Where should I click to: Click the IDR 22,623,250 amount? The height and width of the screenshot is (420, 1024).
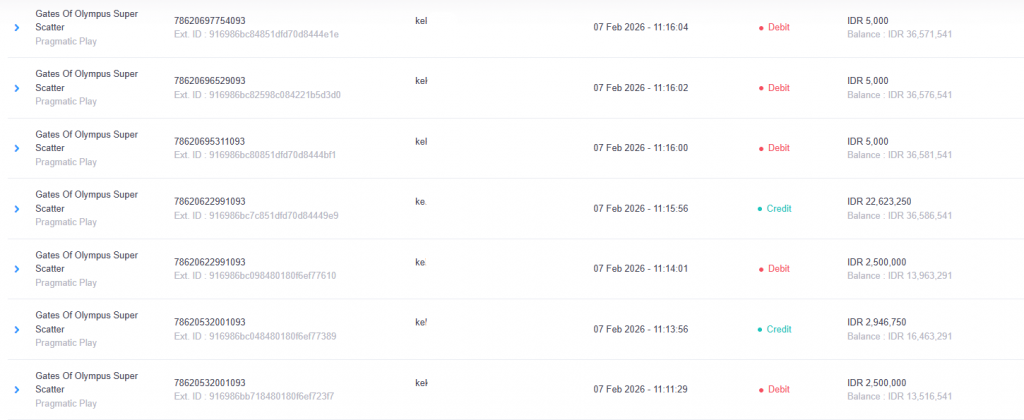[x=879, y=201]
